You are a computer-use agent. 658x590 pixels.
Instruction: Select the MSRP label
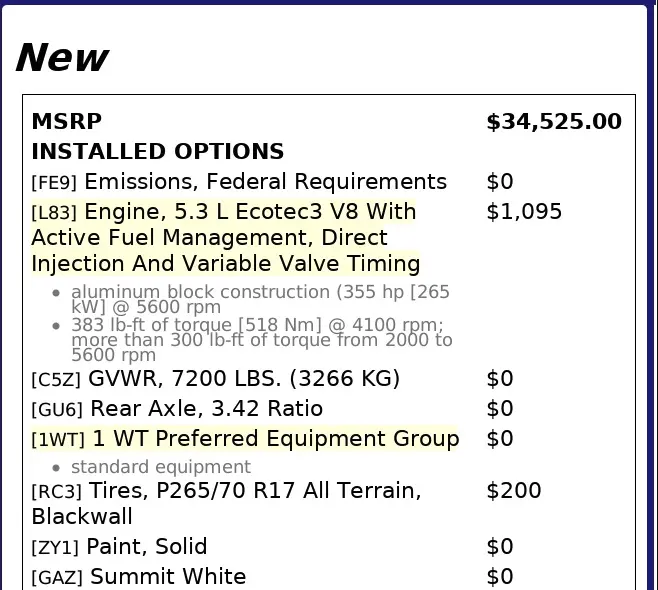pos(67,122)
